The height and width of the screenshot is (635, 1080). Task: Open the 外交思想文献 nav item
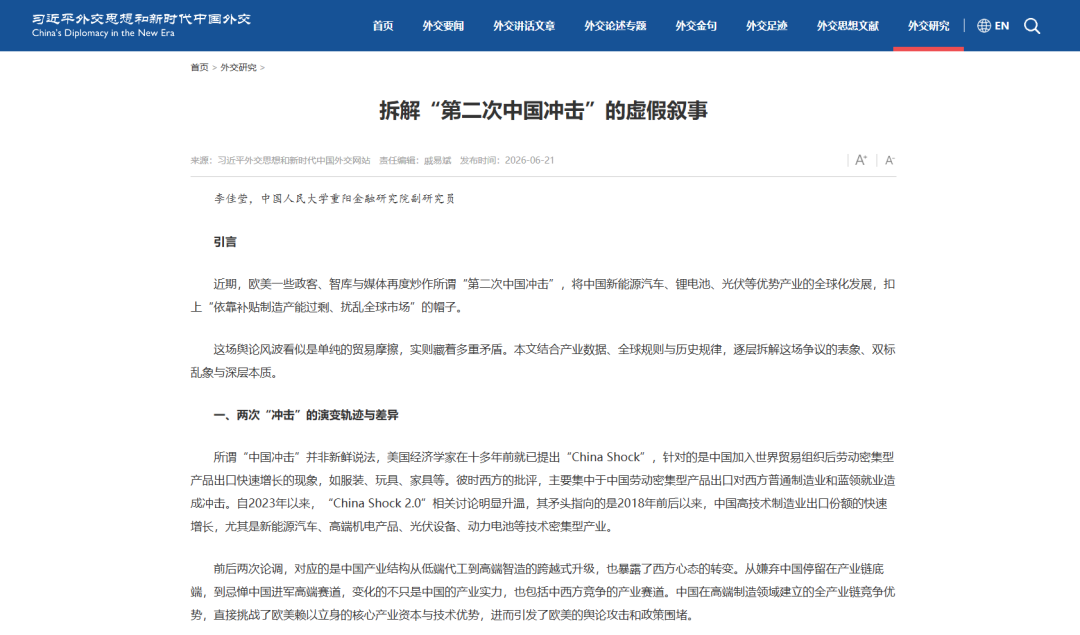pos(848,26)
